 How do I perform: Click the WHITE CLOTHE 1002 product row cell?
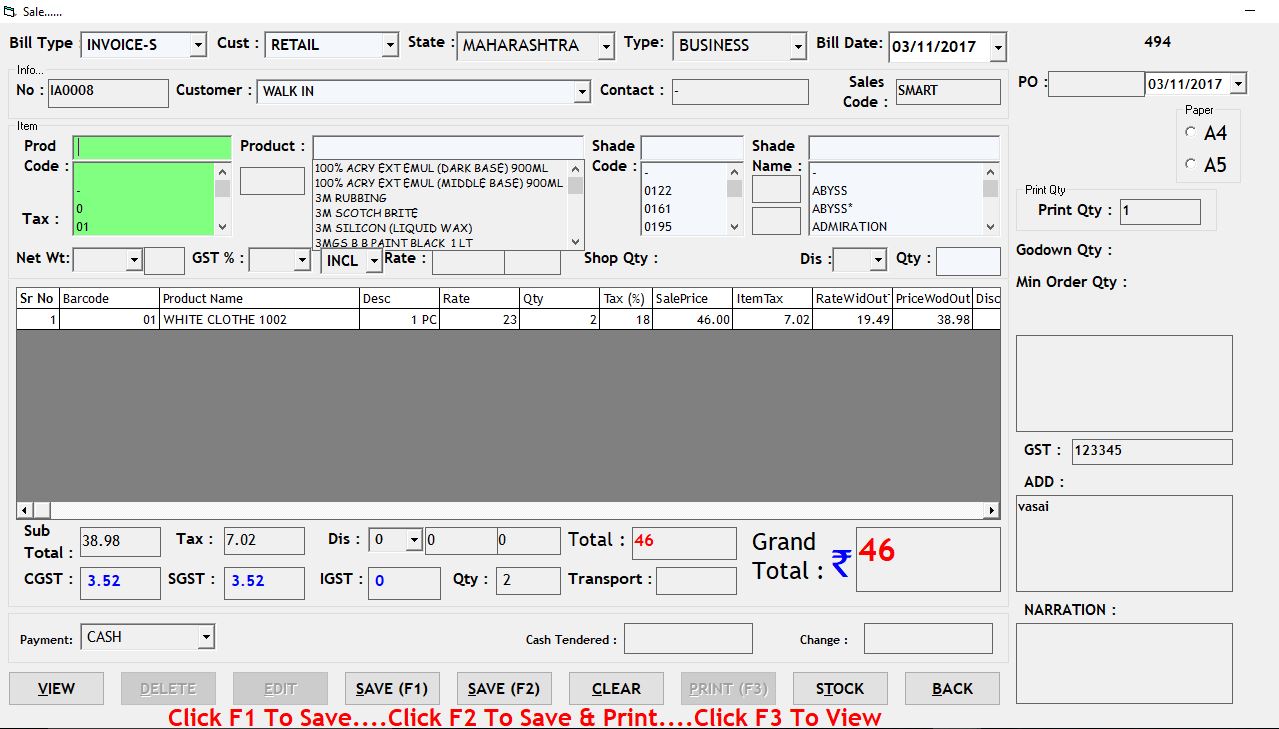coord(259,320)
